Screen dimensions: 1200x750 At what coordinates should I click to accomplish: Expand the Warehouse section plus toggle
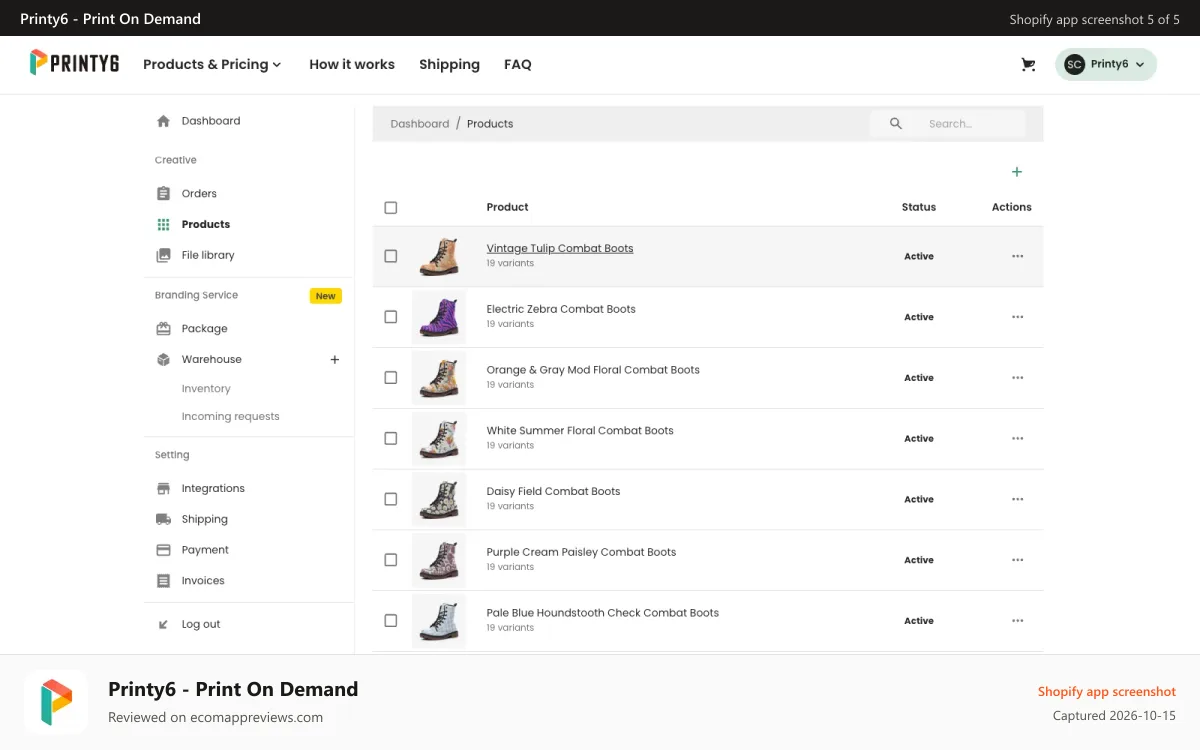pyautogui.click(x=335, y=360)
